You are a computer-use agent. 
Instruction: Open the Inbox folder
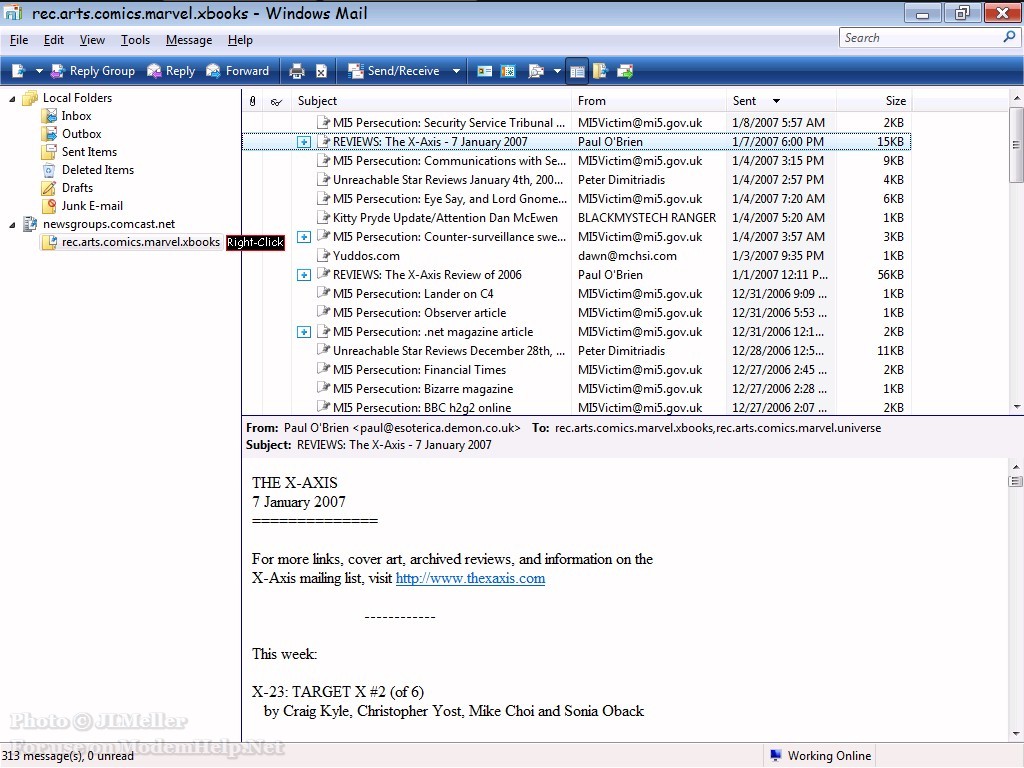pos(76,116)
